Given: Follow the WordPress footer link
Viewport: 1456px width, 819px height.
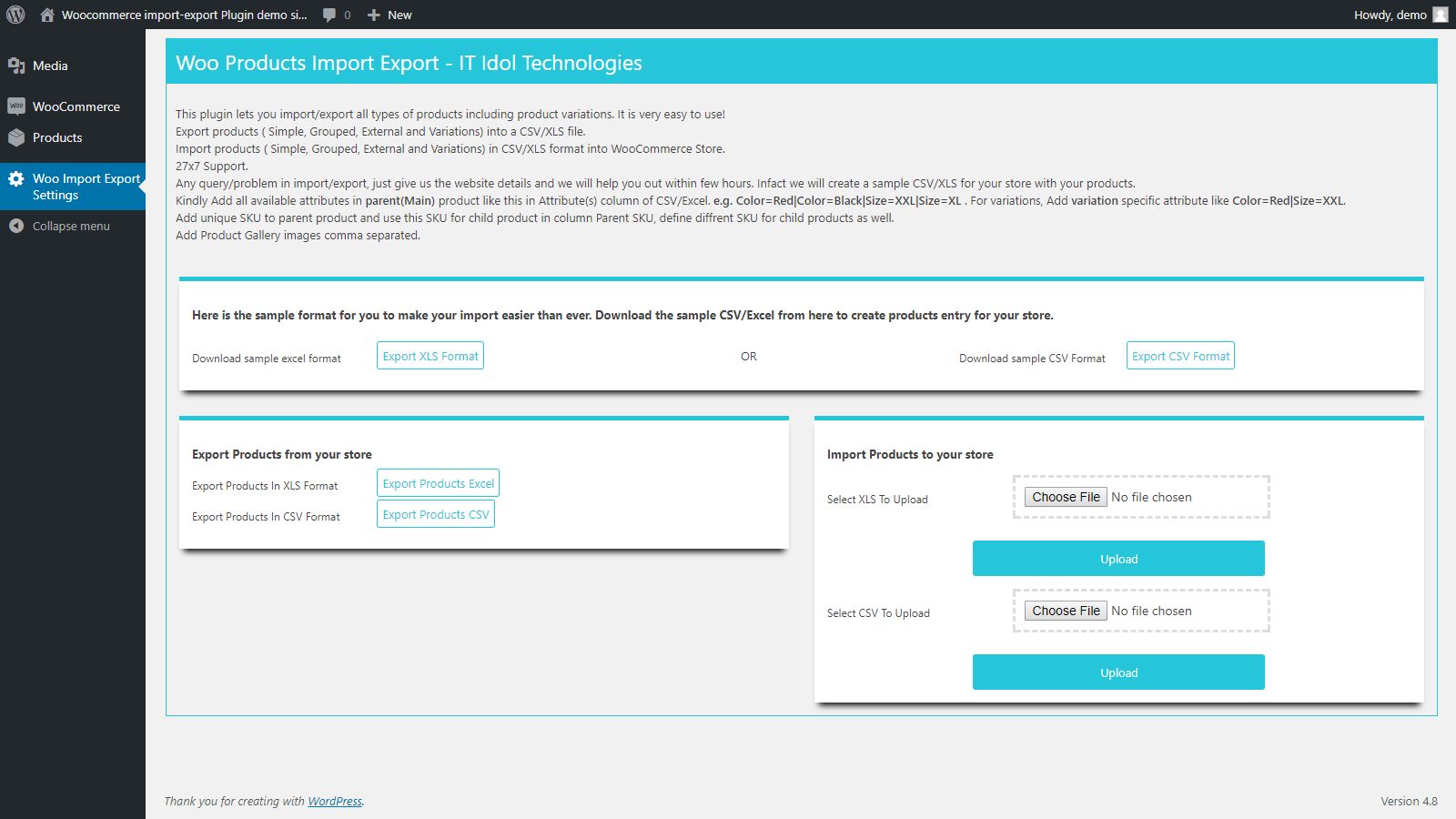Looking at the screenshot, I should 335,802.
